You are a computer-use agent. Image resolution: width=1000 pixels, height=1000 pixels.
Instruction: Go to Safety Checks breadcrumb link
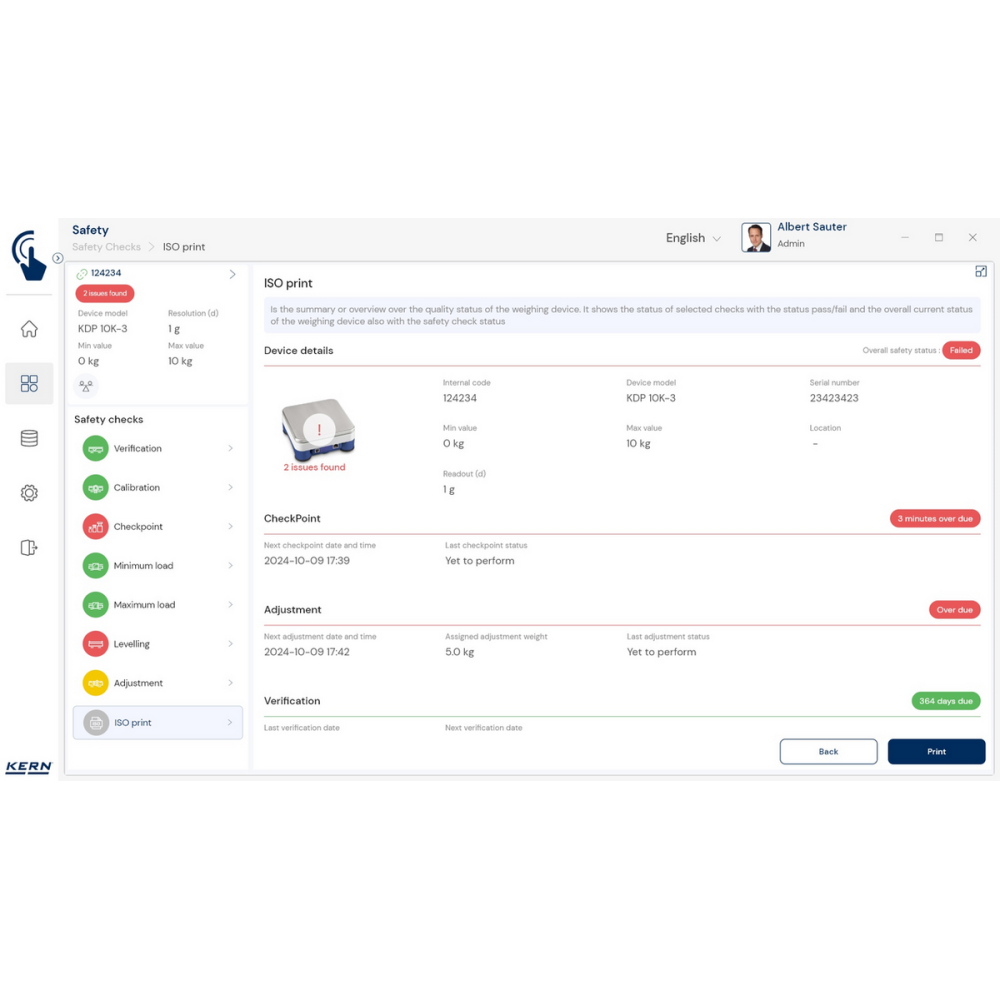pos(106,247)
